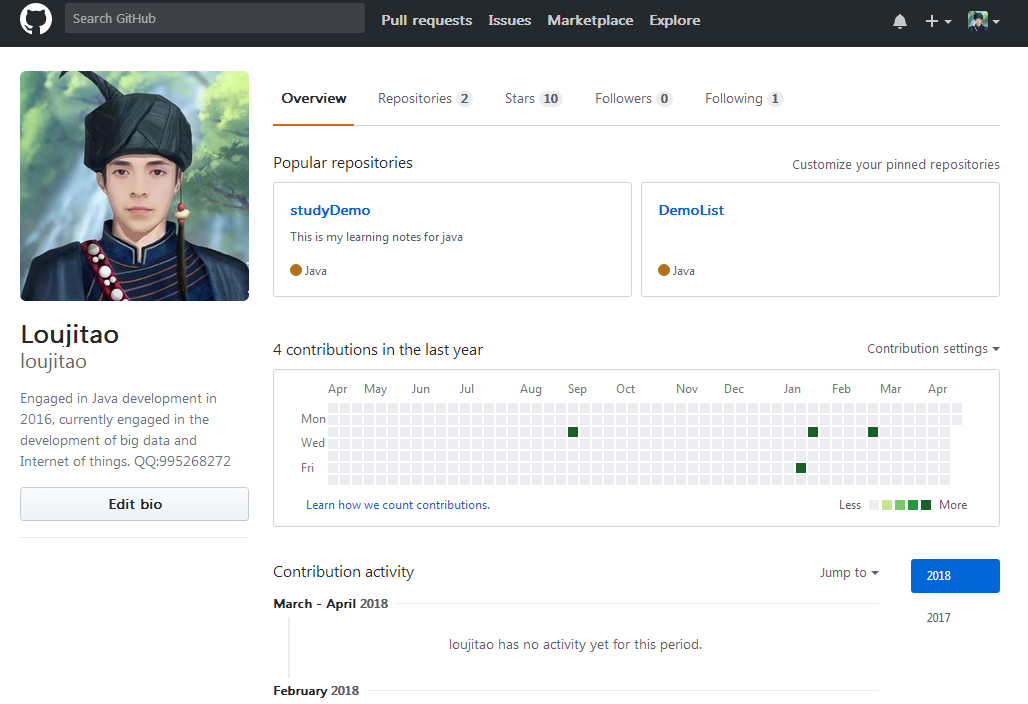Image resolution: width=1028 pixels, height=704 pixels.
Task: Click the Edit bio button
Action: [x=134, y=504]
